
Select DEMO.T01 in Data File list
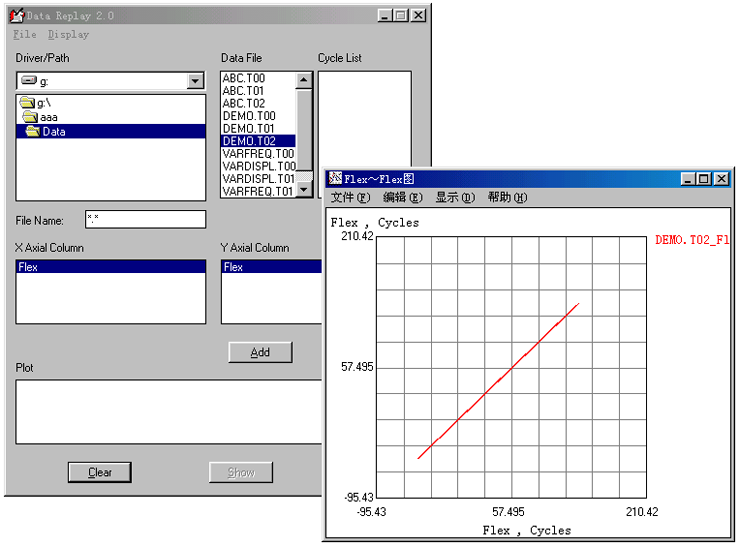pyautogui.click(x=259, y=128)
